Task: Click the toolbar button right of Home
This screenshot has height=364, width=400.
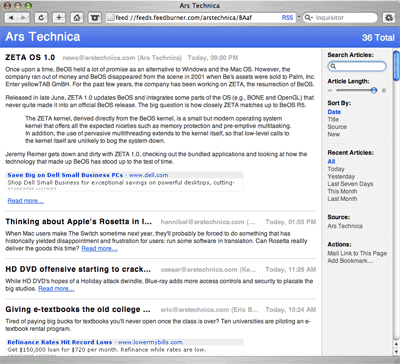Action: click(95, 18)
